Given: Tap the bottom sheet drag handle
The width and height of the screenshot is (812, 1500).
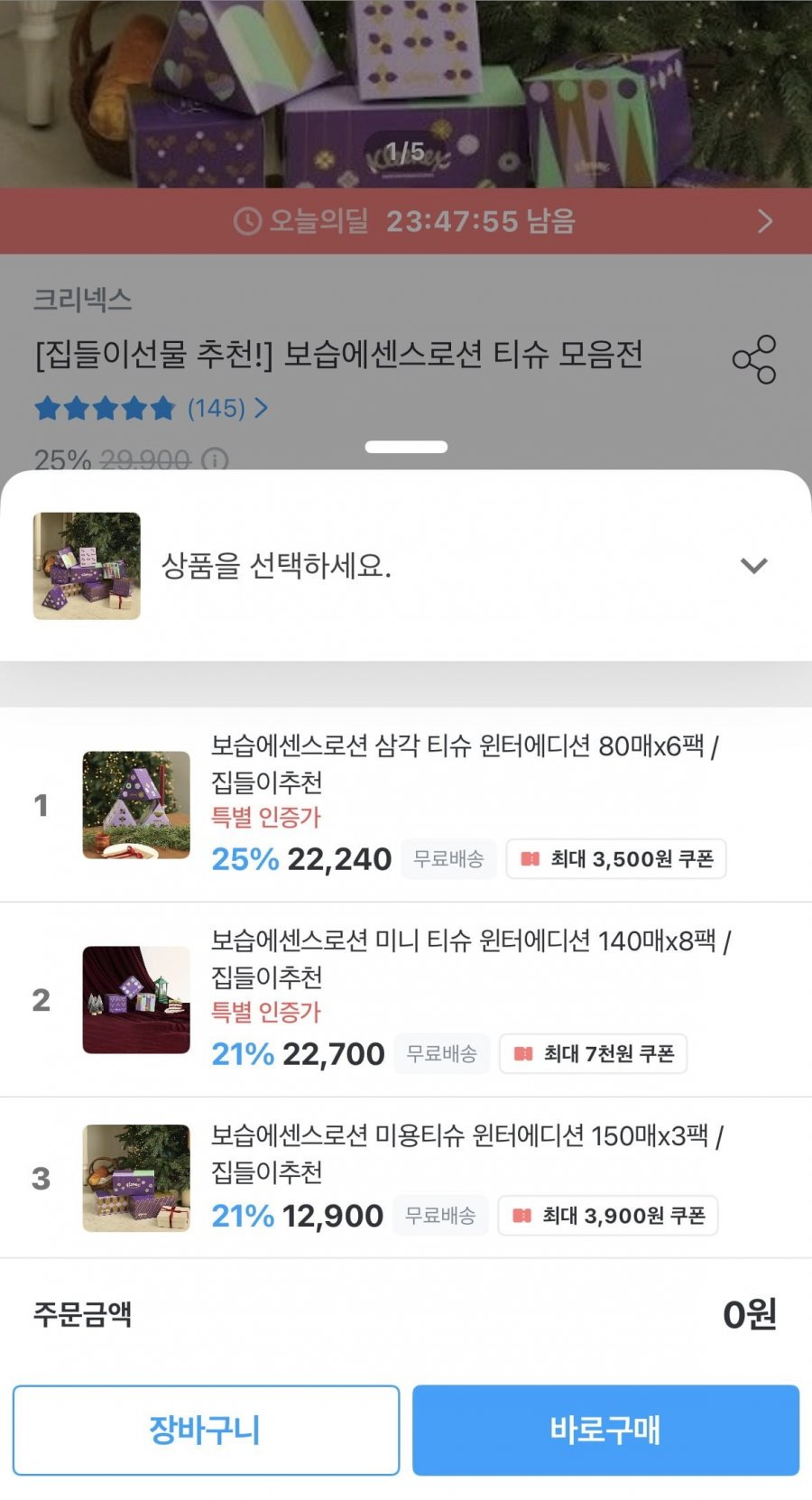Looking at the screenshot, I should [406, 447].
